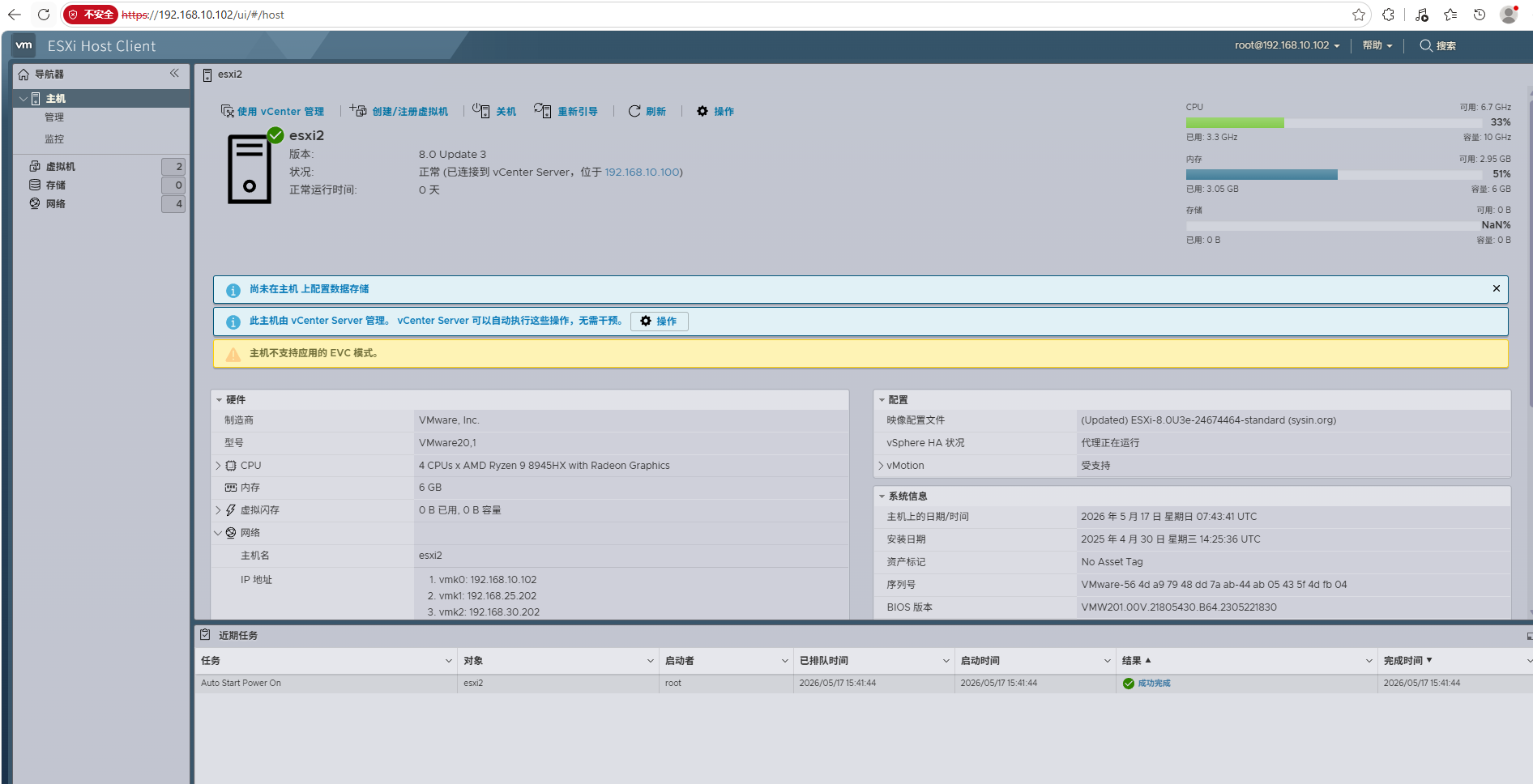Click Create/Register VM toolbar button
Image resolution: width=1533 pixels, height=784 pixels.
click(x=399, y=111)
